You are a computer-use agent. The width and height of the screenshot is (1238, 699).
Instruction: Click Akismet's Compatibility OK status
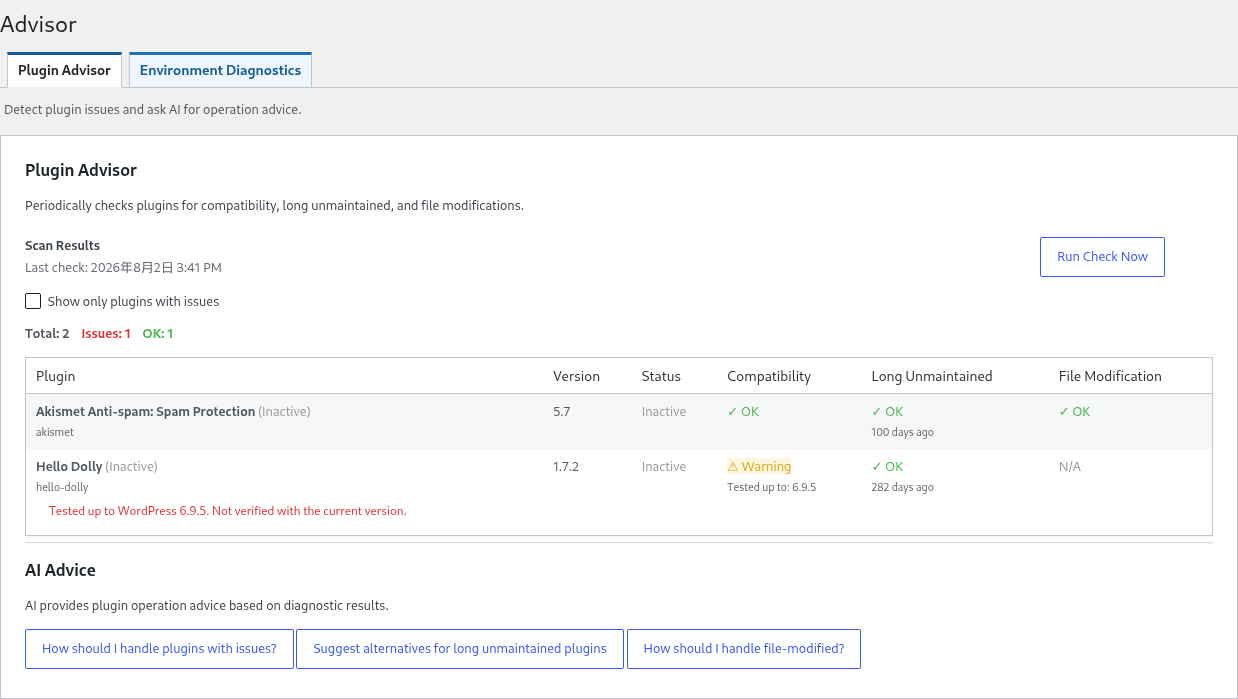click(743, 412)
